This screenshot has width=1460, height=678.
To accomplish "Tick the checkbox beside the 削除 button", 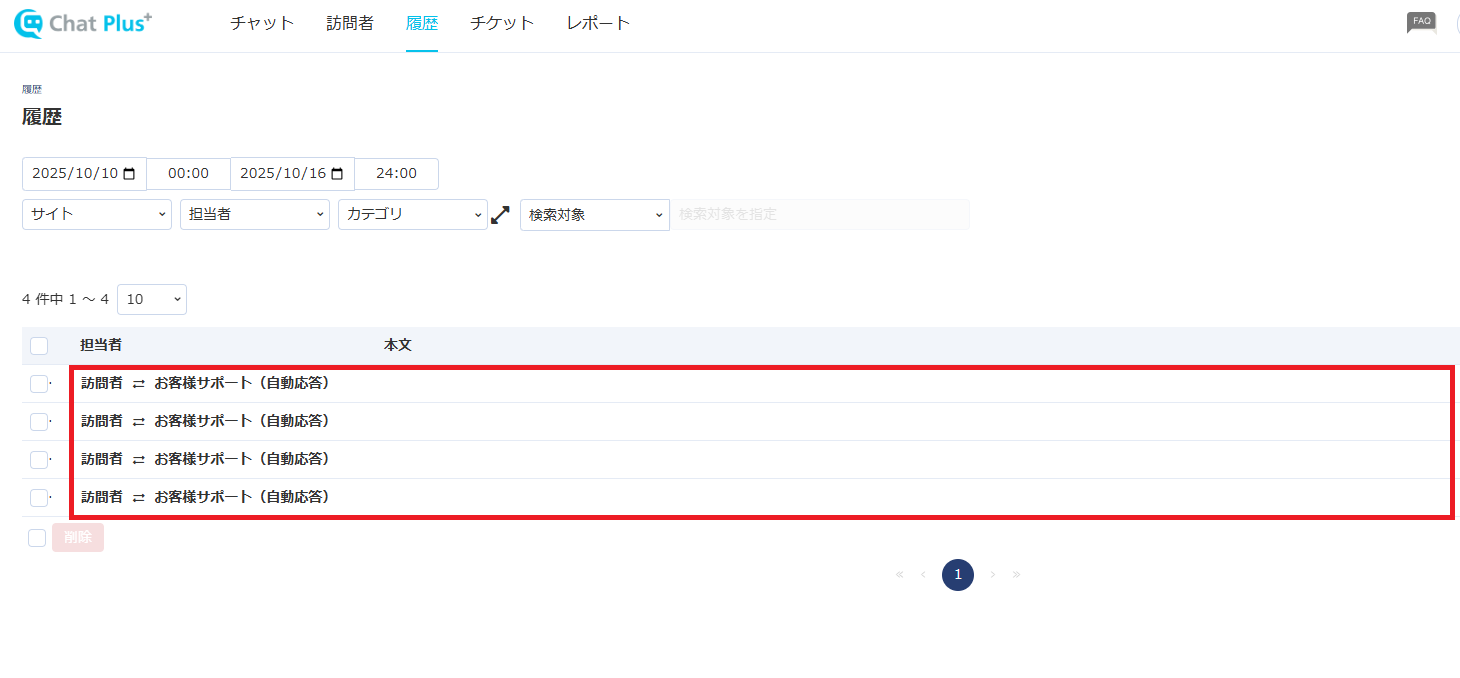I will (37, 538).
